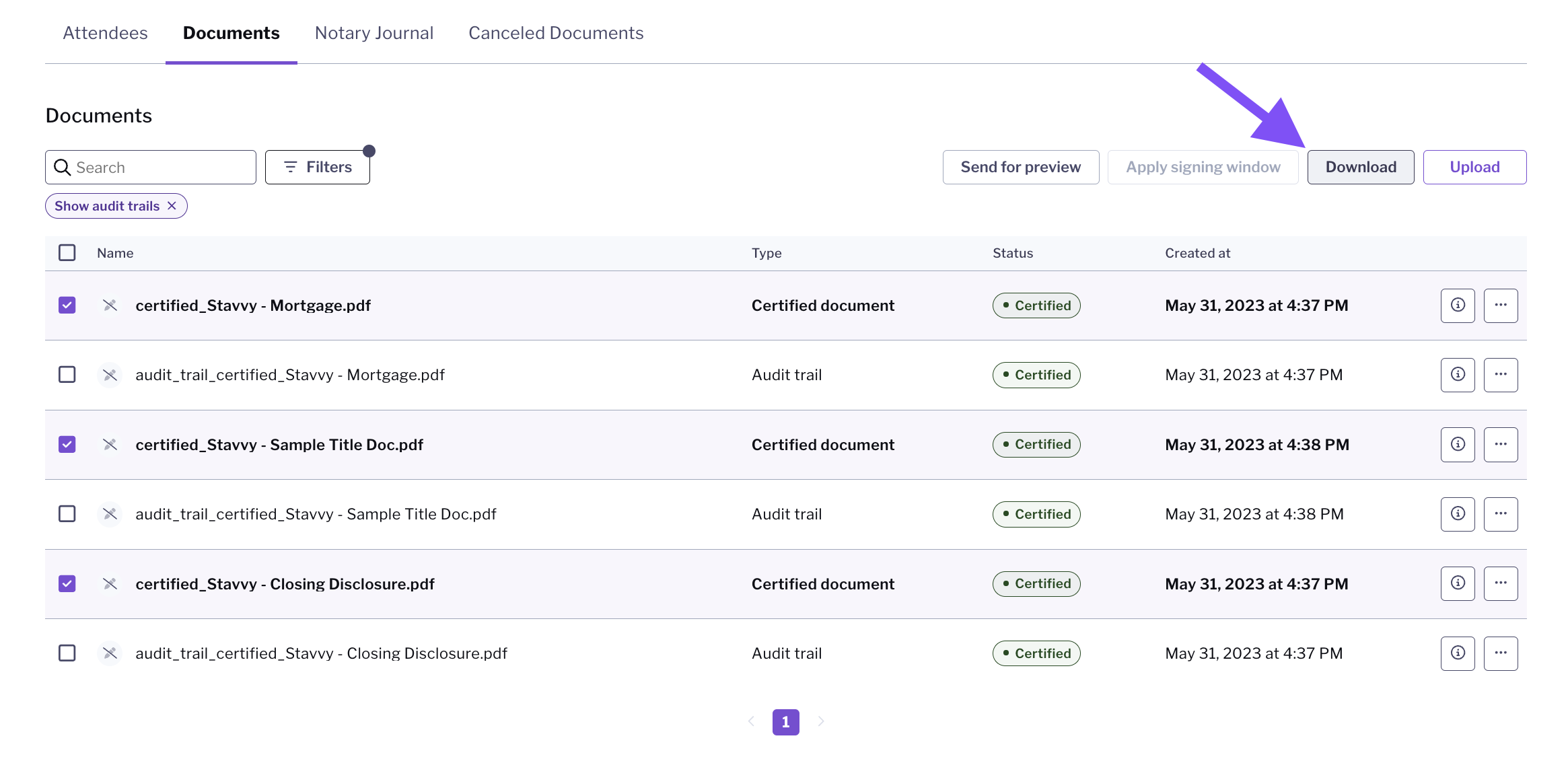Open audit_trail_certified_Stavvy - Mortgage.pdf file name
The image size is (1568, 759).
[290, 375]
